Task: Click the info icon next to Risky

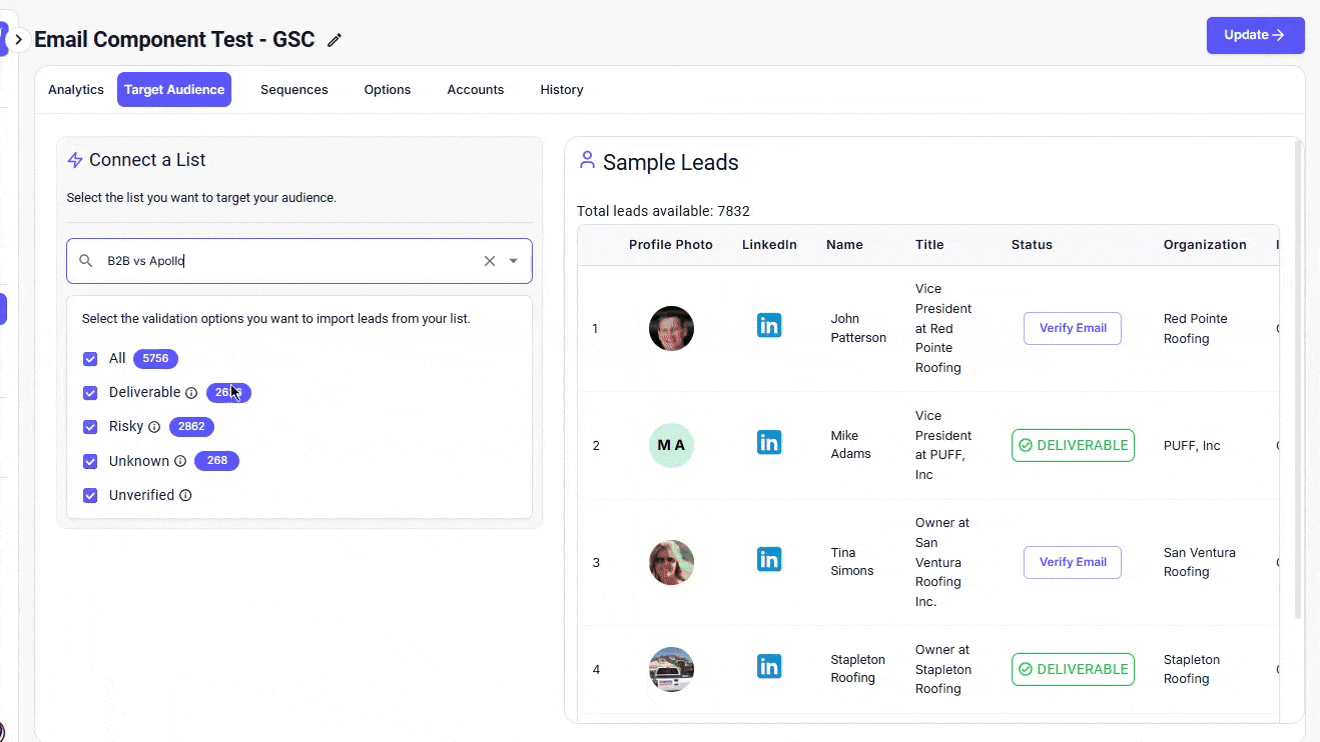Action: click(154, 427)
